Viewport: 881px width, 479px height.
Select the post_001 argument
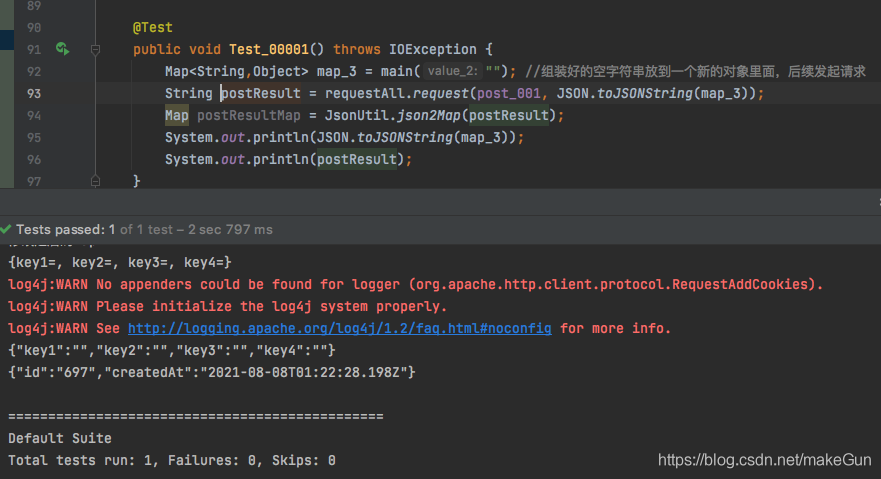(x=508, y=93)
